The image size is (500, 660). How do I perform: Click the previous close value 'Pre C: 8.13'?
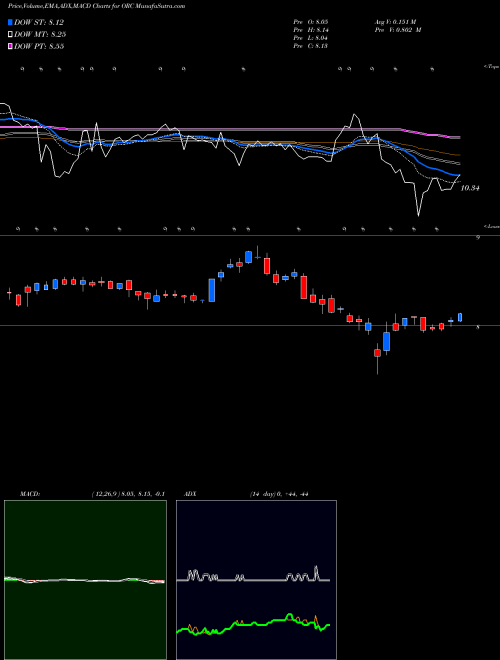(x=311, y=46)
